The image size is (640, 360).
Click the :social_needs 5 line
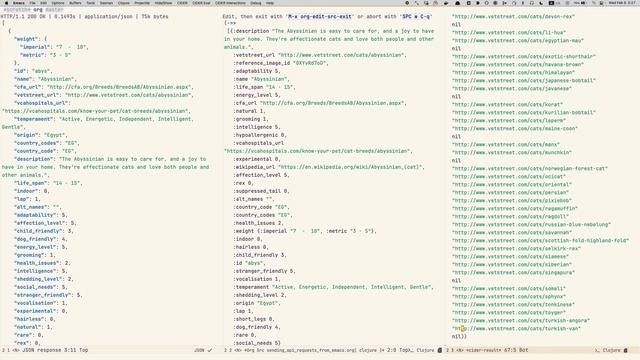tap(257, 343)
